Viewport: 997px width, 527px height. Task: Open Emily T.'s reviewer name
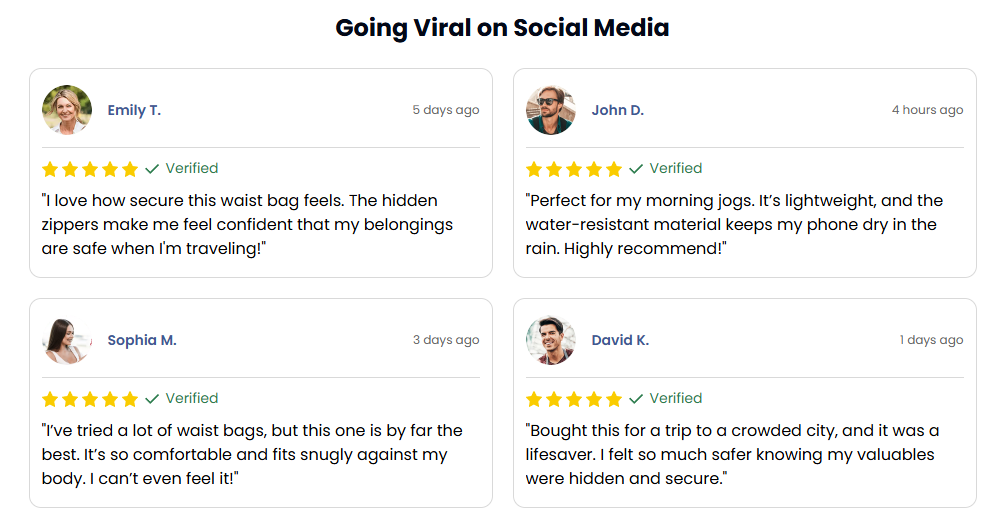pyautogui.click(x=134, y=111)
